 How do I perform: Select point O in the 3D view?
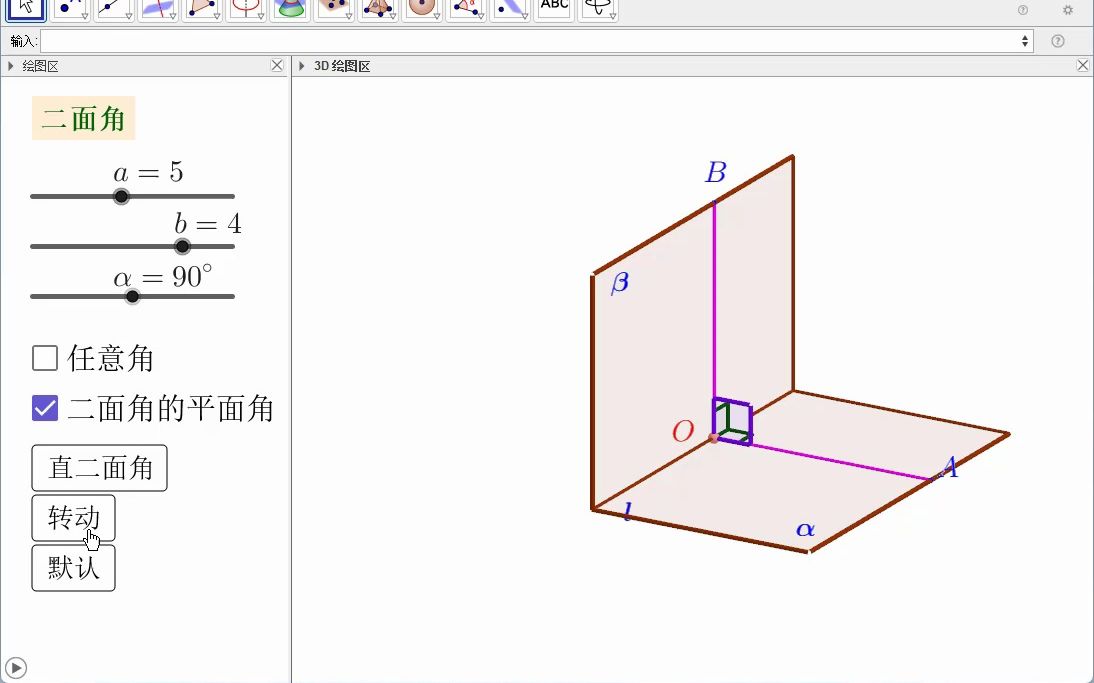point(713,438)
